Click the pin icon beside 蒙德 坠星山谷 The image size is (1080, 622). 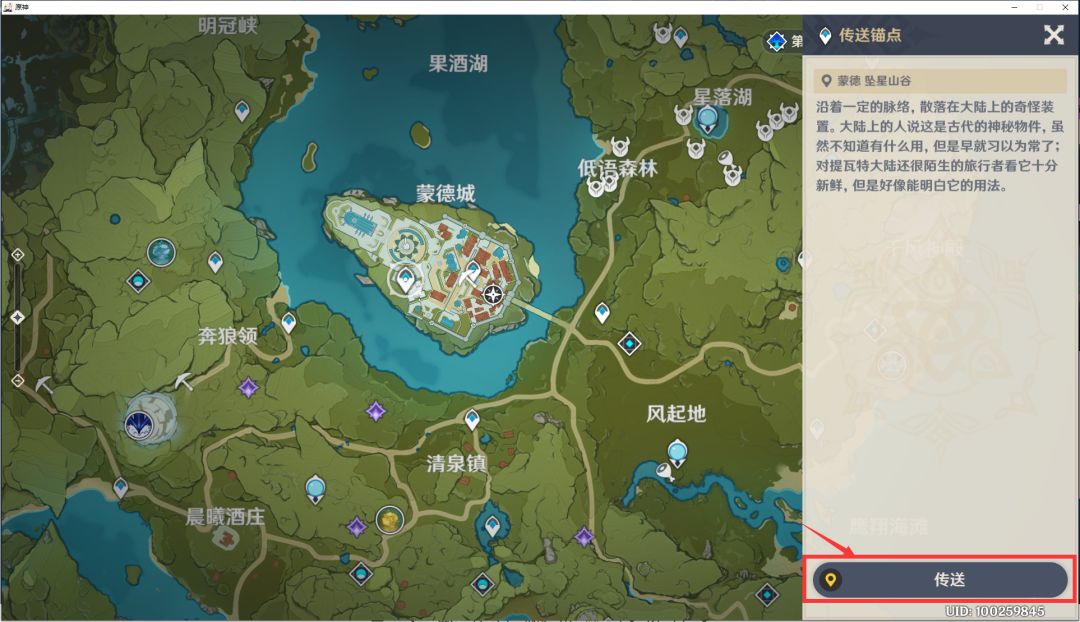coord(827,81)
